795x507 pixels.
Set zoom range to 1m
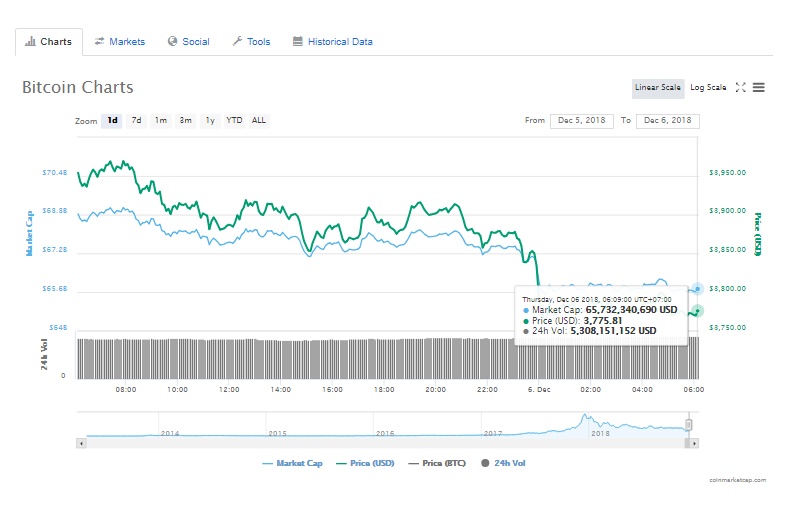161,121
